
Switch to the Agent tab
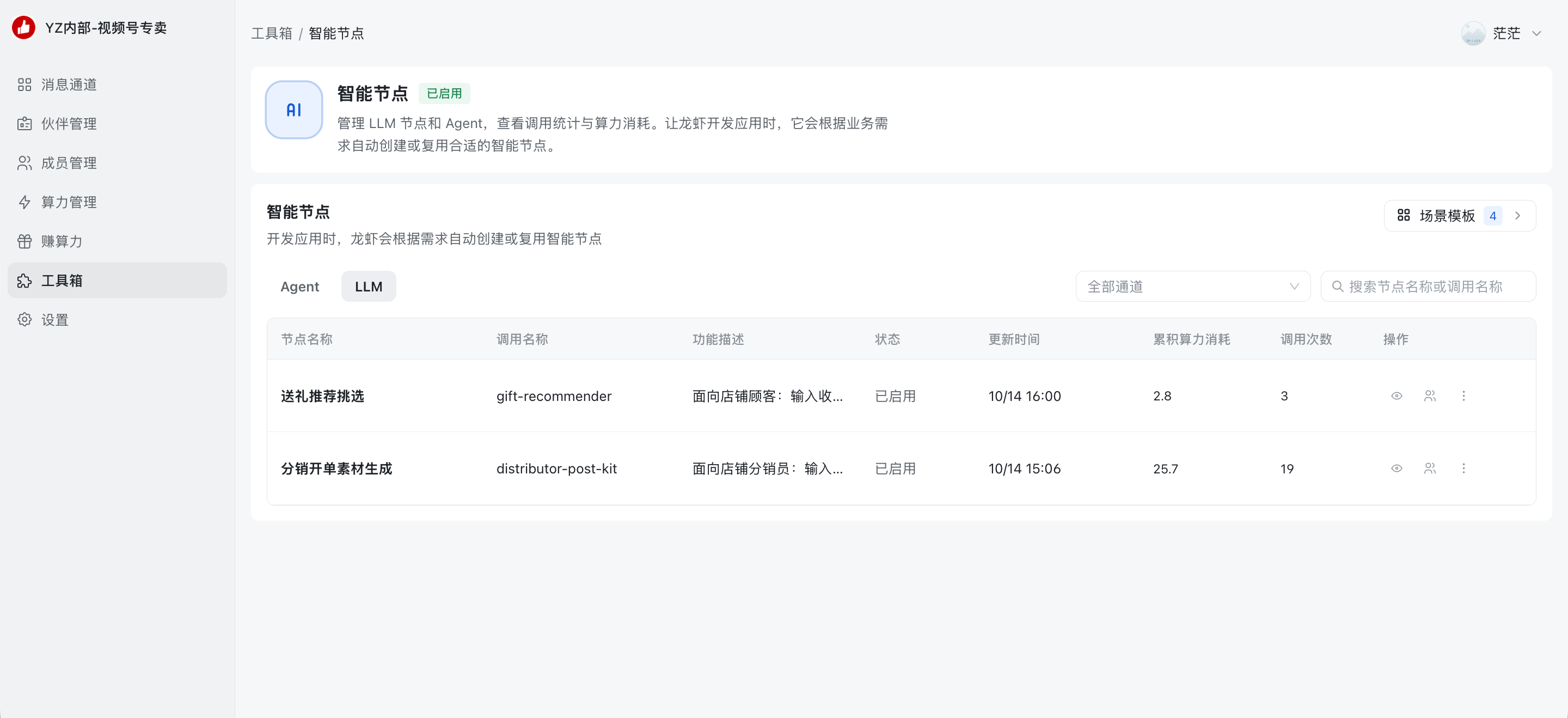click(299, 286)
